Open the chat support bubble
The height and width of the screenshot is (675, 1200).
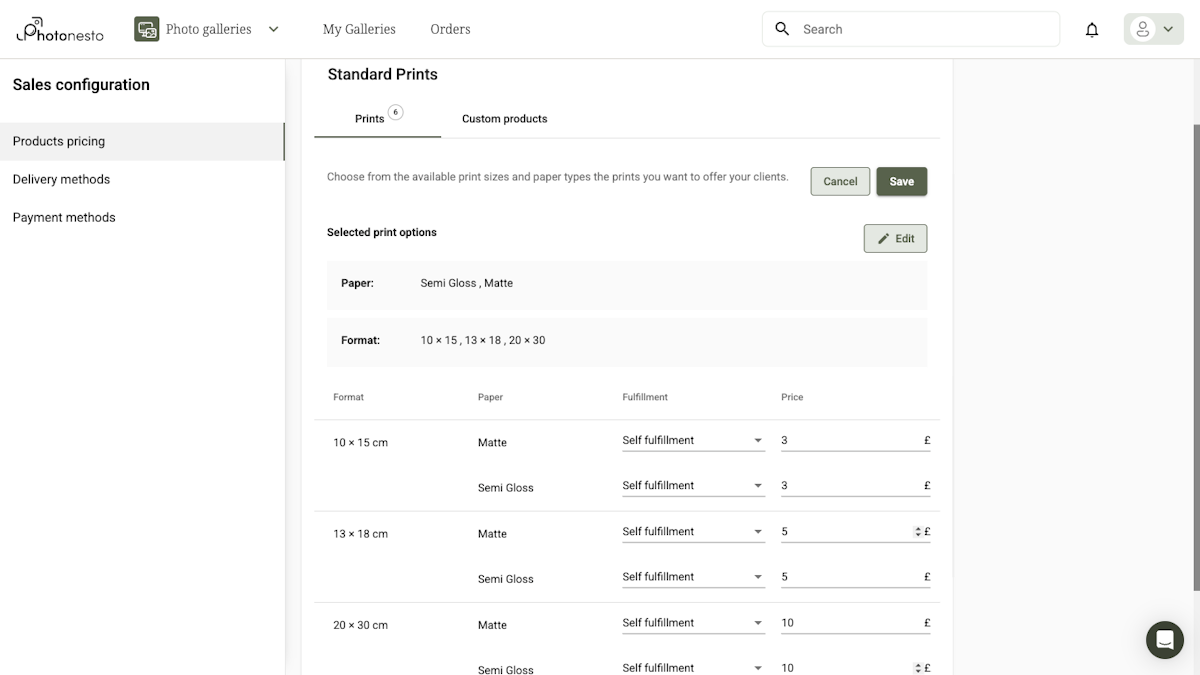point(1164,640)
